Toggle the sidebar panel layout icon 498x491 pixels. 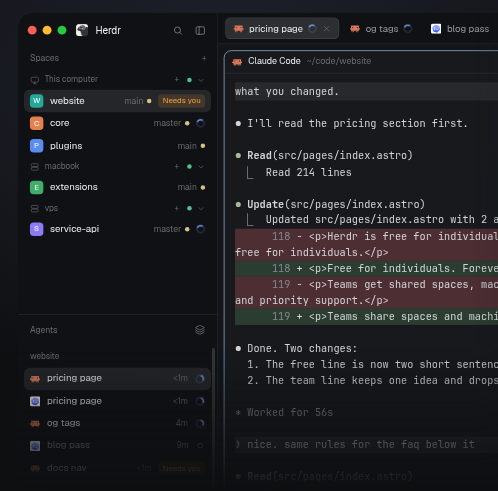[200, 31]
